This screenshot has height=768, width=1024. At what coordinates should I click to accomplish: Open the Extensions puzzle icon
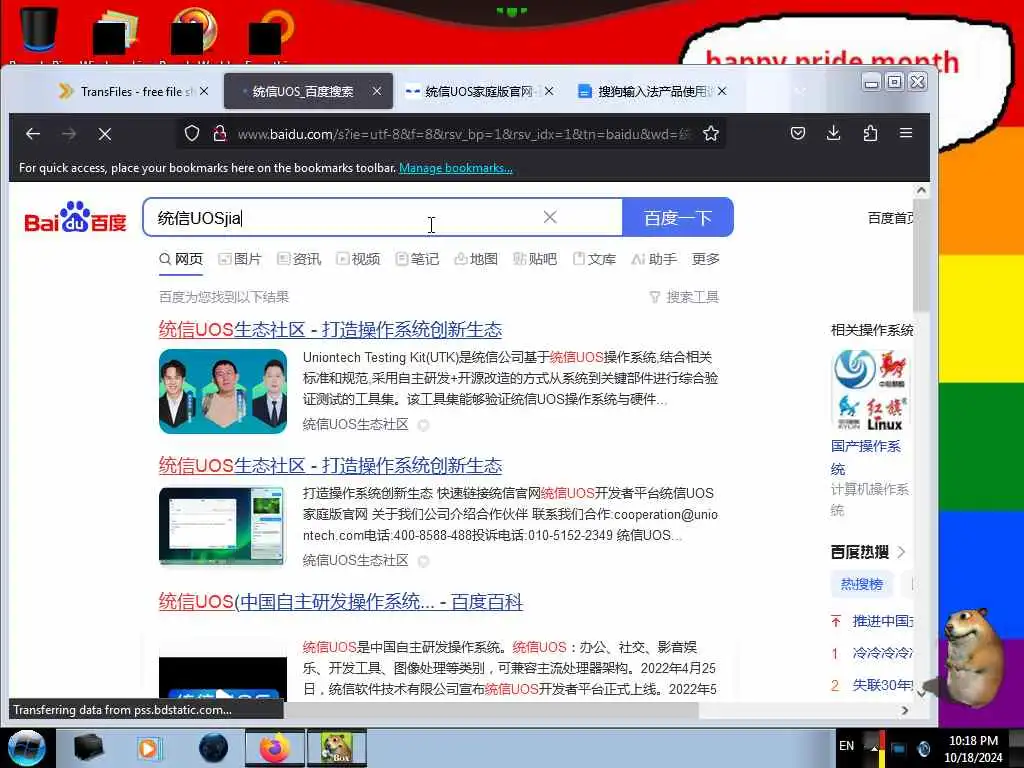(870, 133)
